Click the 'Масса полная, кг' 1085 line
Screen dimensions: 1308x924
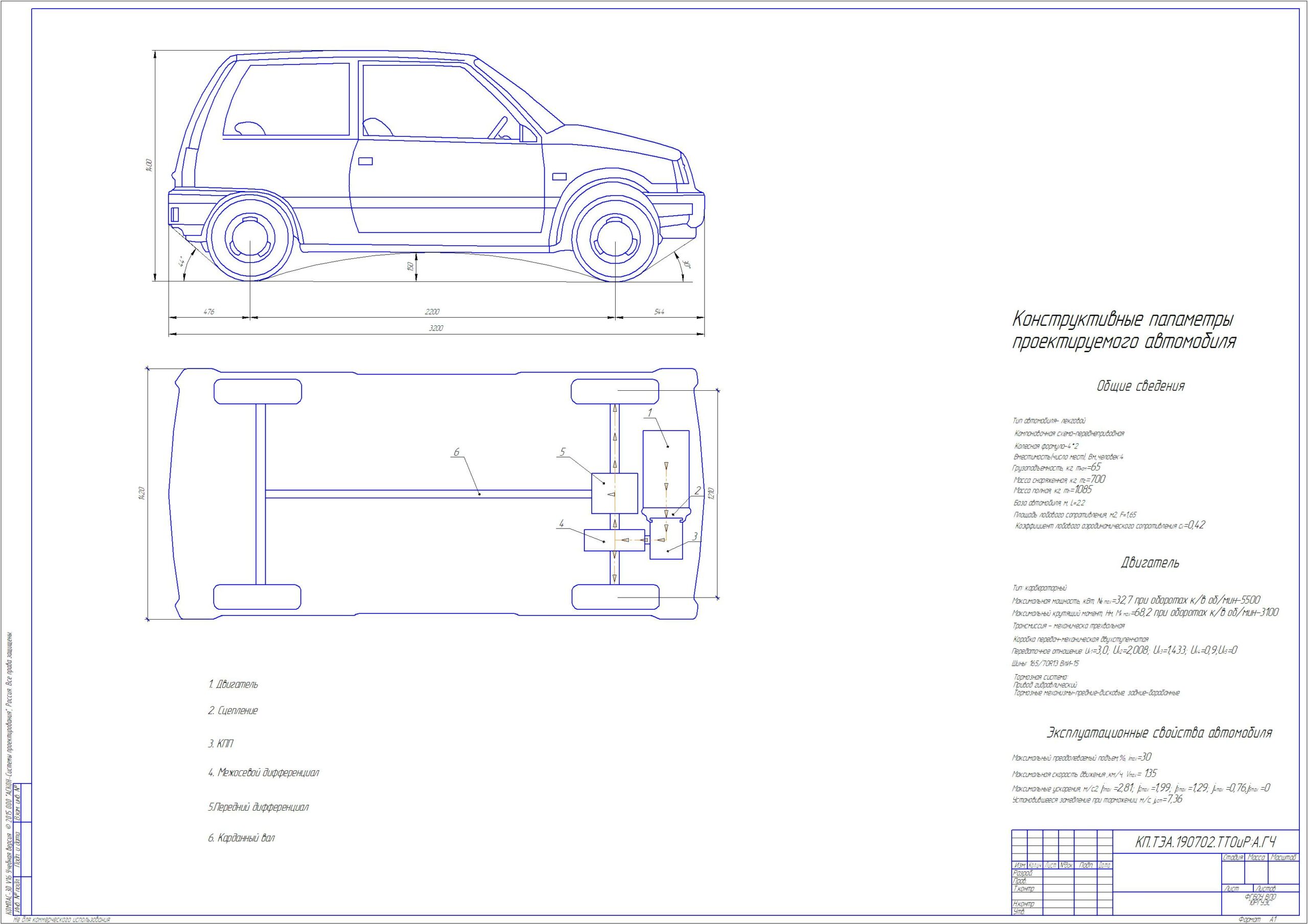click(x=1053, y=490)
